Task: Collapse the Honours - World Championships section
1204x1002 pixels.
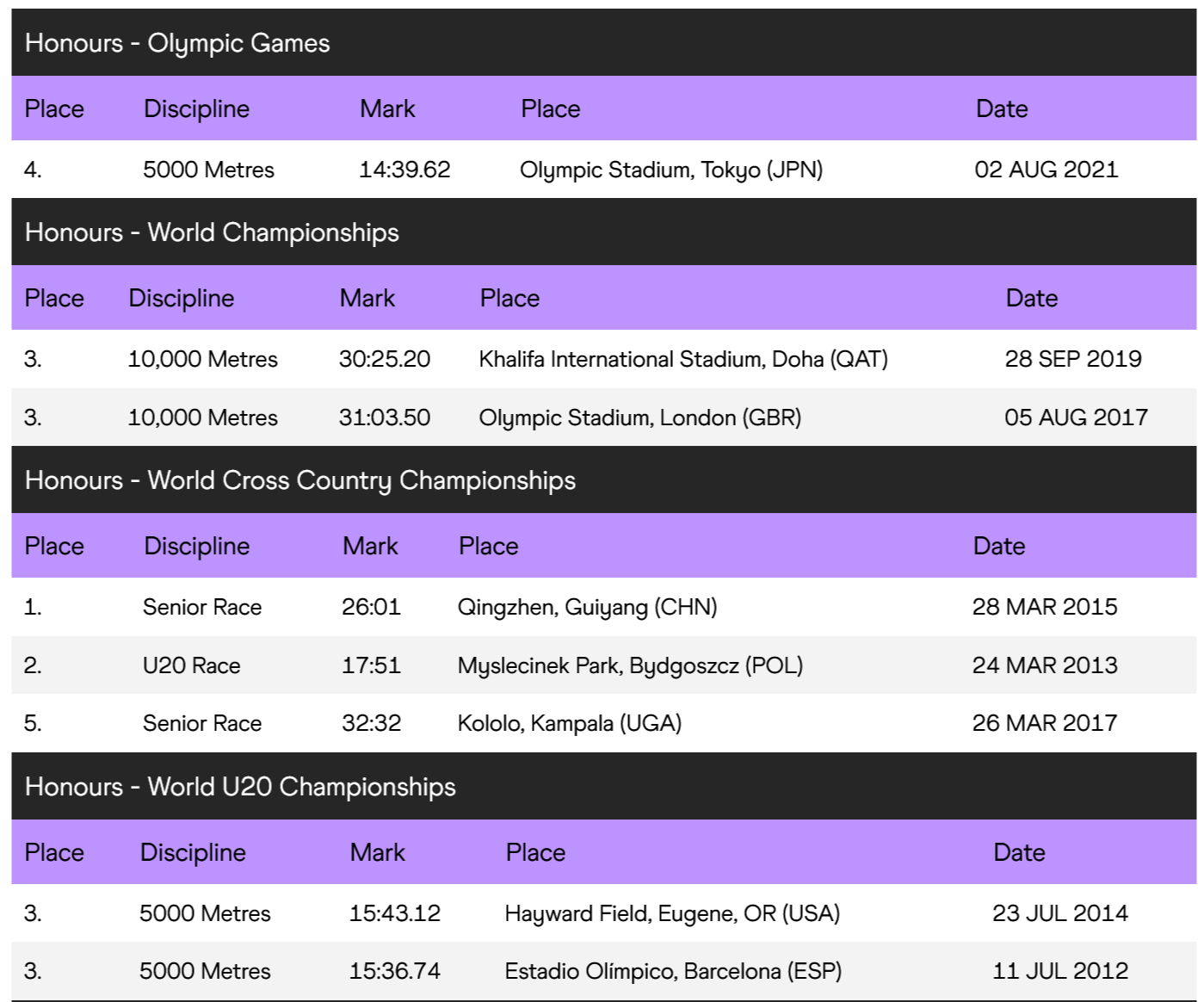Action: pos(603,232)
